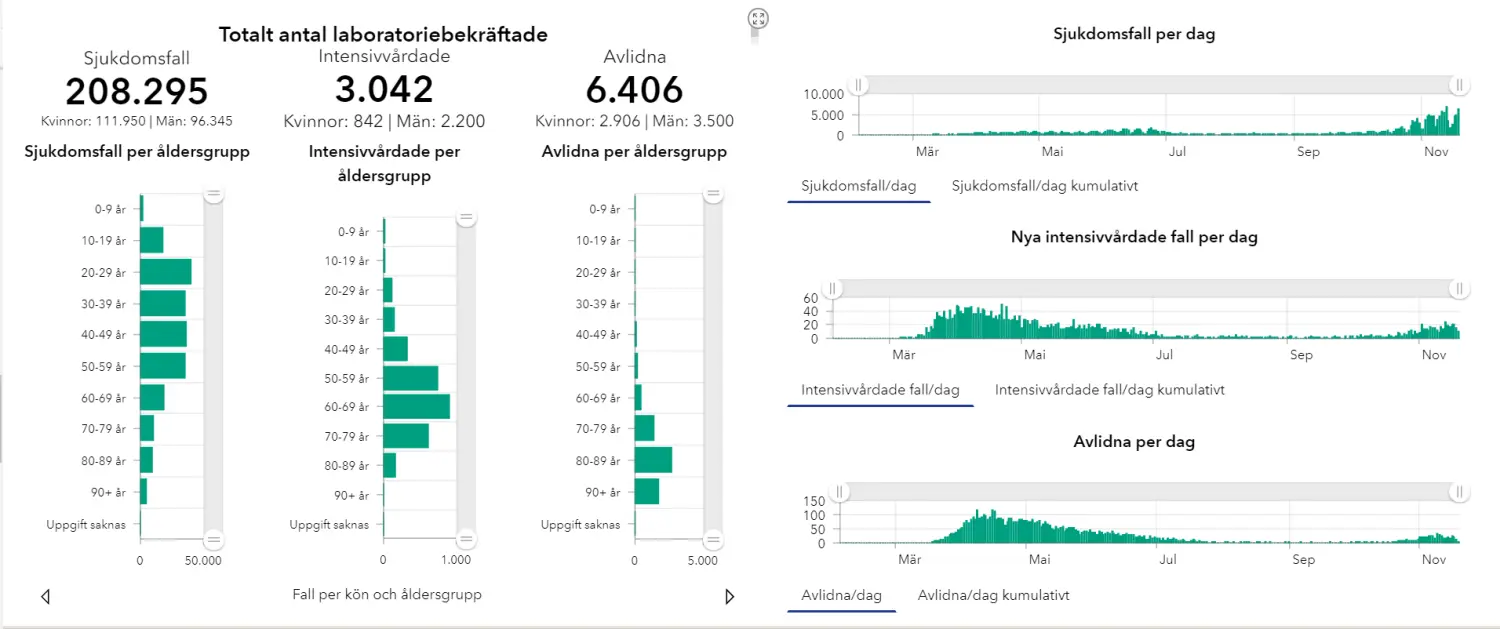Go to previous page with left arrow
The height and width of the screenshot is (629, 1500).
point(45,597)
